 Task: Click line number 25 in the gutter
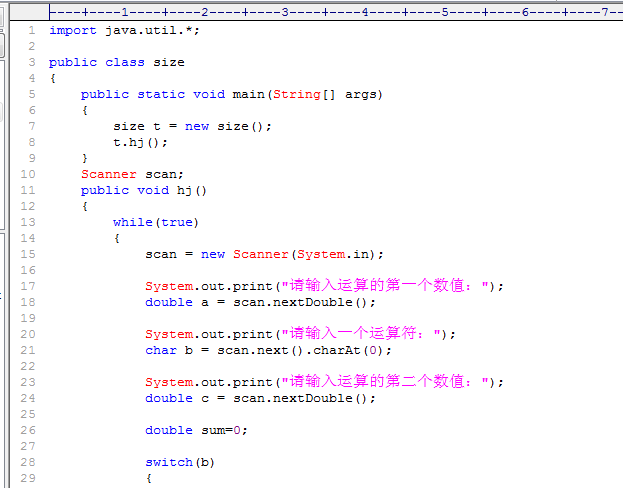(x=28, y=414)
